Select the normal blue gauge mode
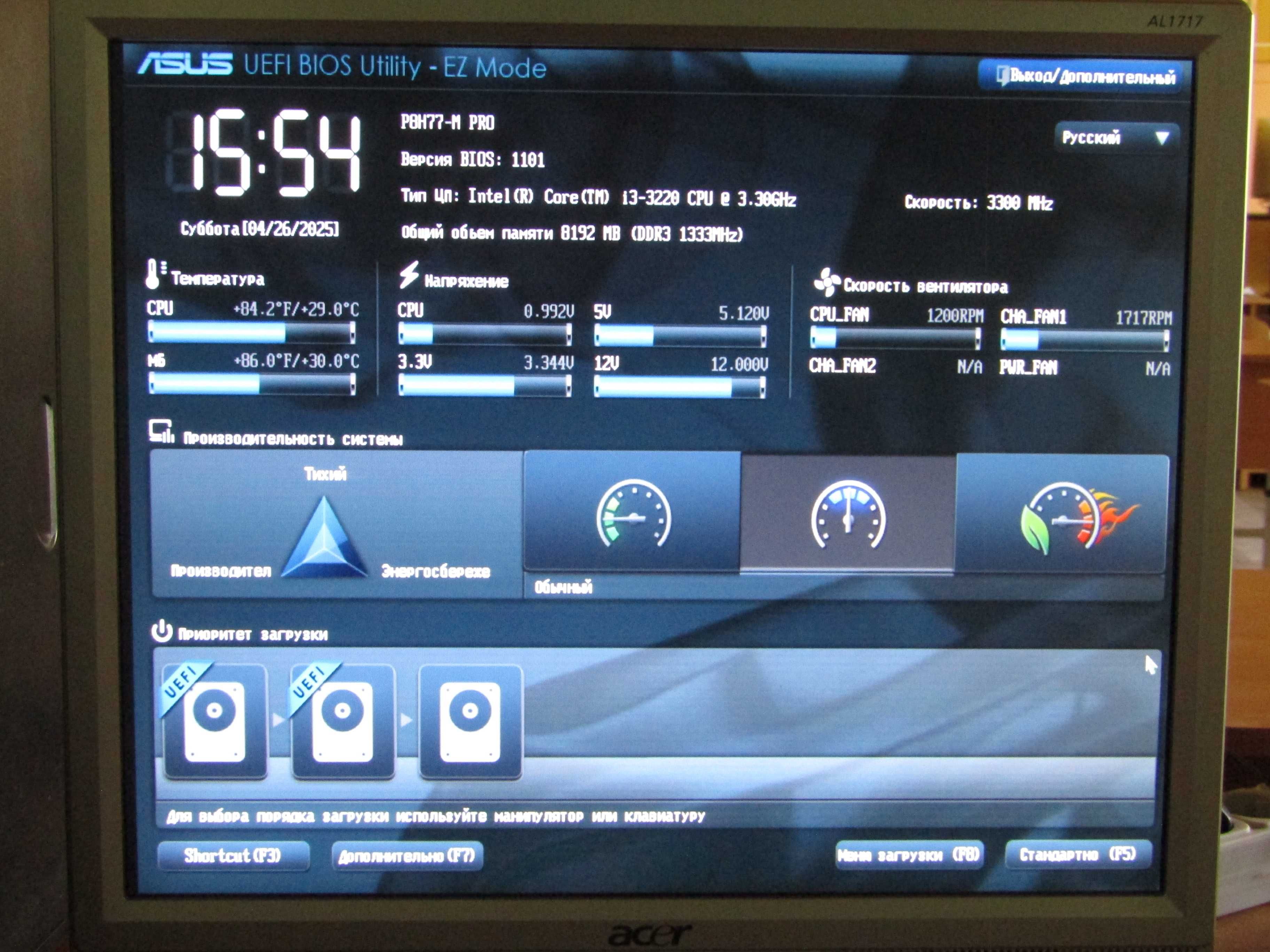The height and width of the screenshot is (952, 1270). click(x=847, y=514)
